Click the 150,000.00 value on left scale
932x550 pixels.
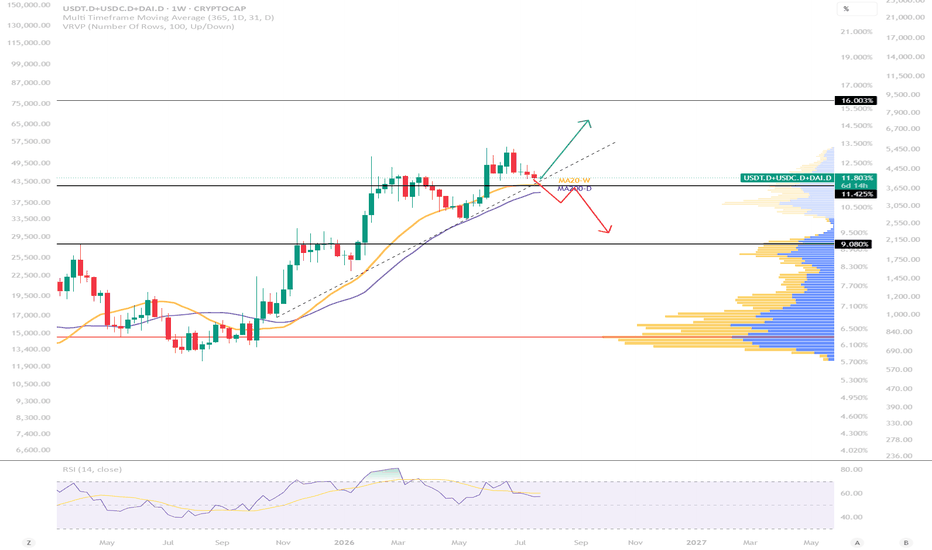tap(28, 5)
